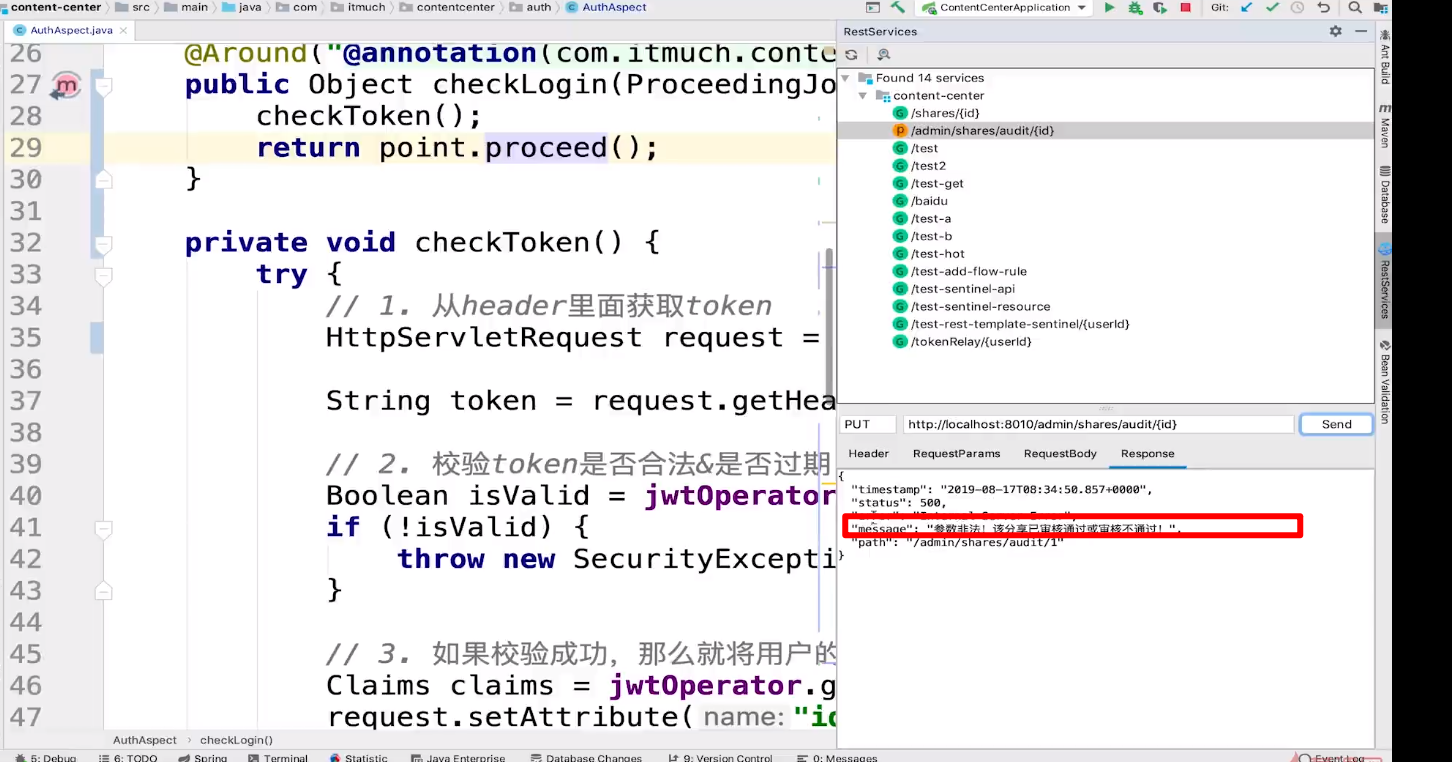Switch to the RequestParams tab
The width and height of the screenshot is (1452, 762).
click(956, 454)
